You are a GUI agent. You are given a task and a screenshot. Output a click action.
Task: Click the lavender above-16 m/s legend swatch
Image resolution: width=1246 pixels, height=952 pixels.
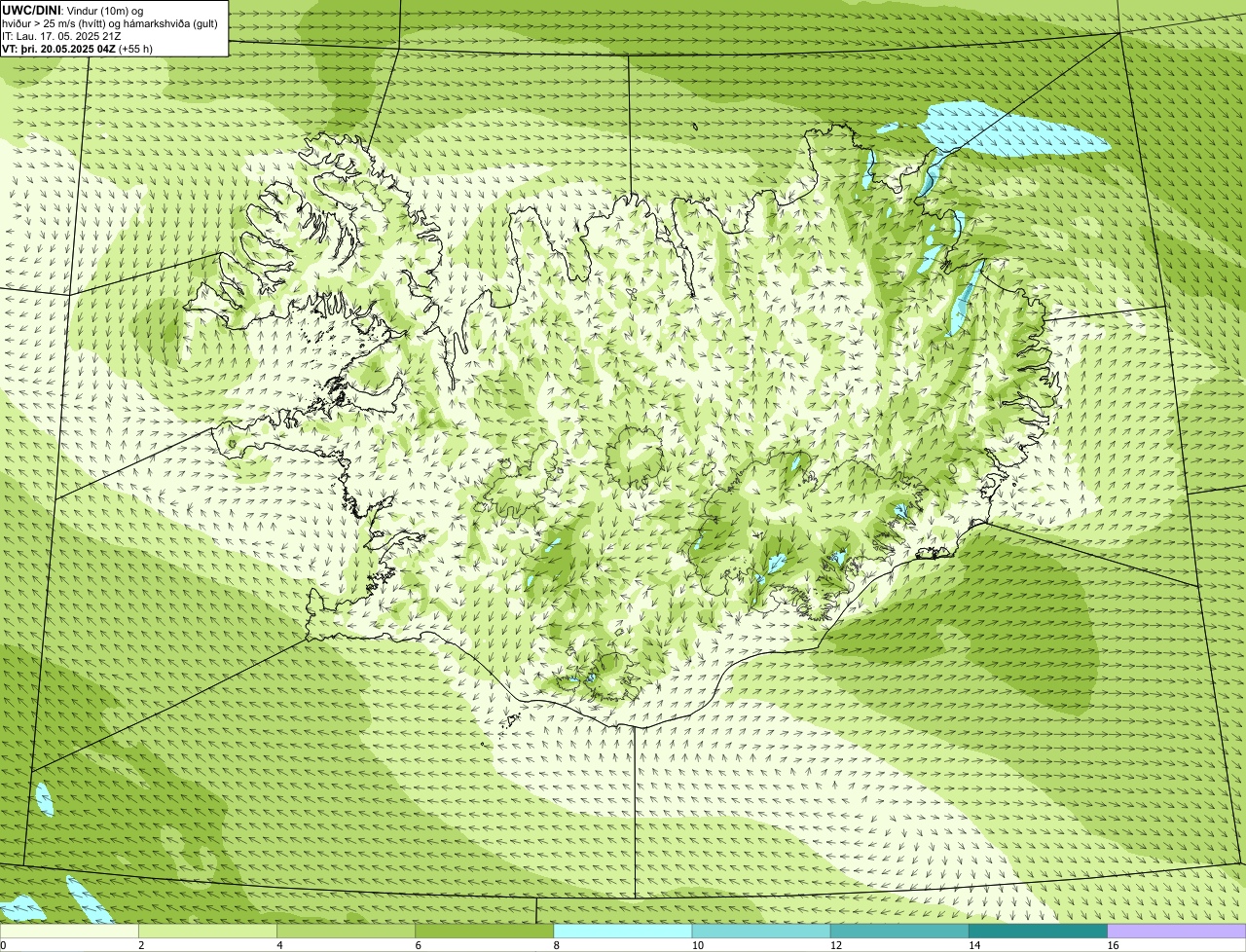[1177, 931]
